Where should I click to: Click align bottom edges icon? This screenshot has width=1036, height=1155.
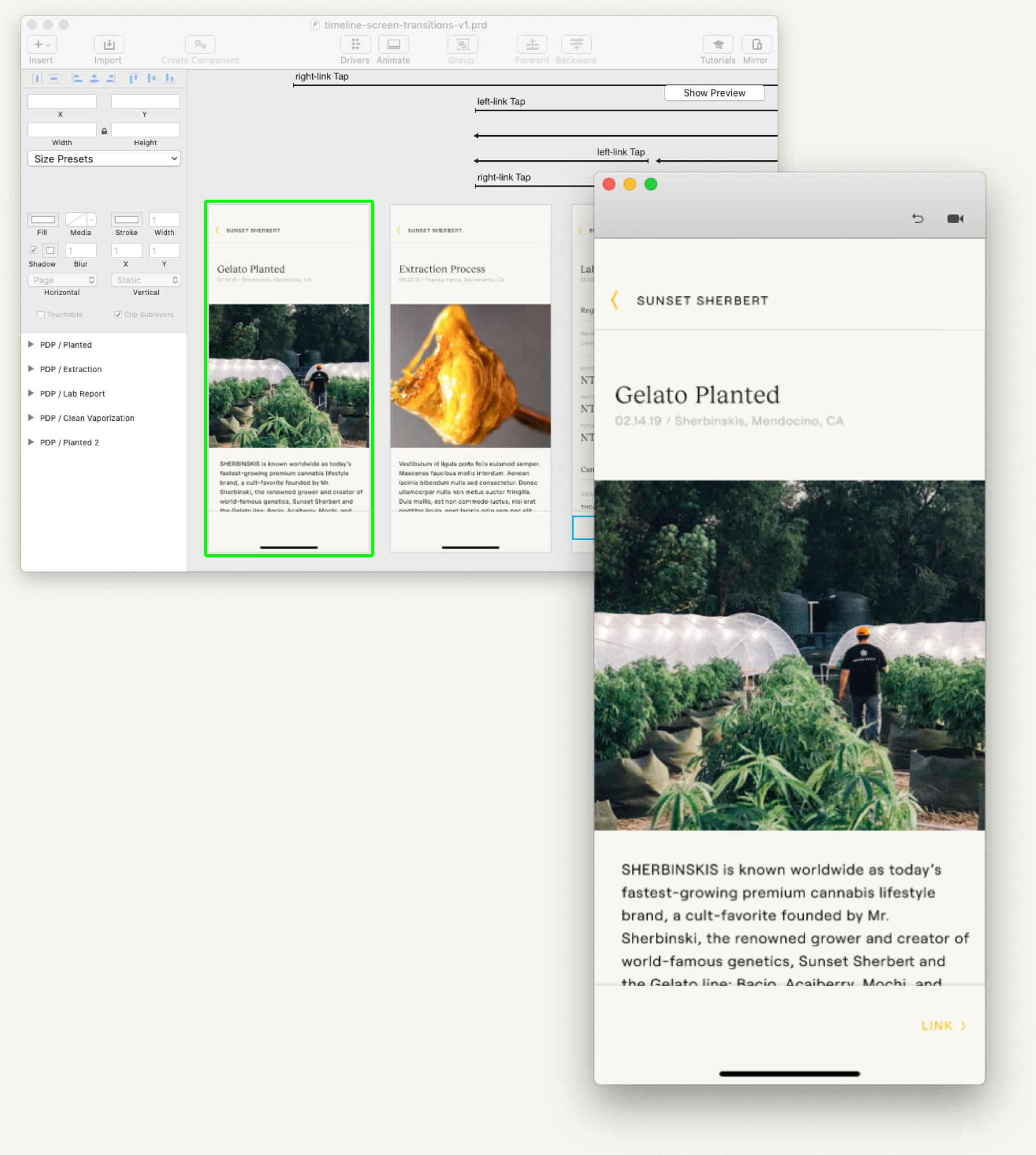click(170, 78)
